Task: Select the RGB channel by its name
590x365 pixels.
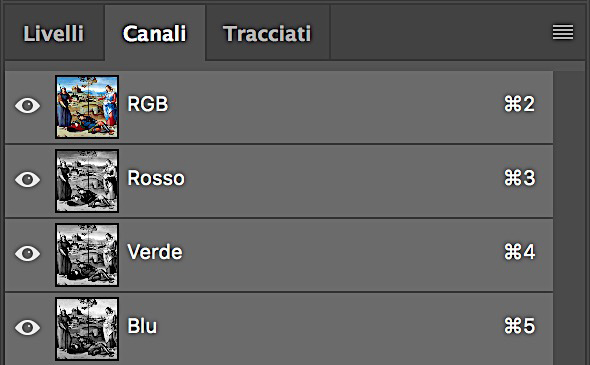Action: [148, 104]
